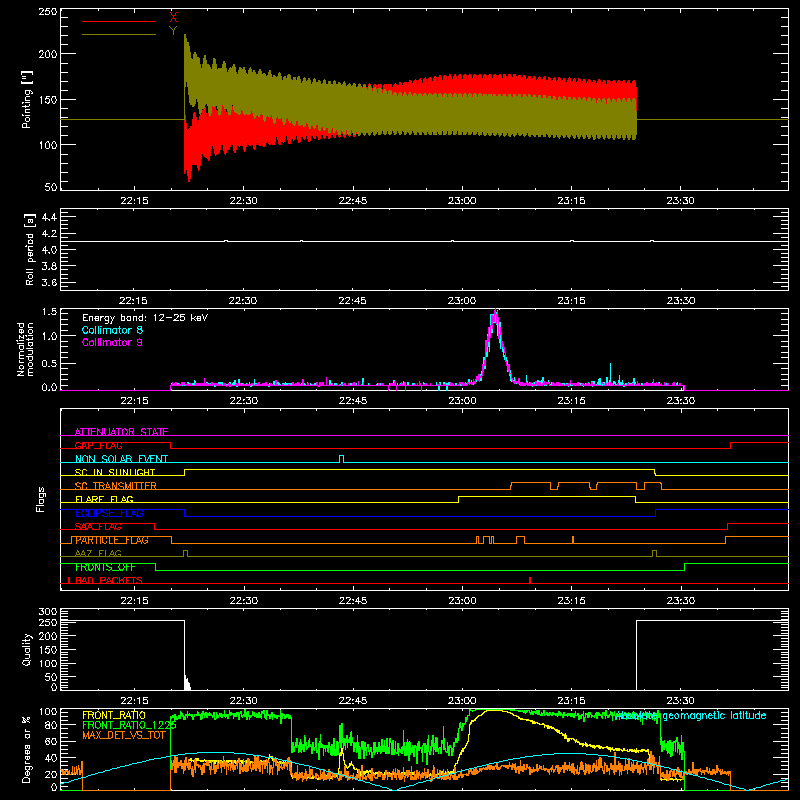The height and width of the screenshot is (800, 800).
Task: Select the ECLIPSE_FLAG label
Action: click(x=109, y=513)
